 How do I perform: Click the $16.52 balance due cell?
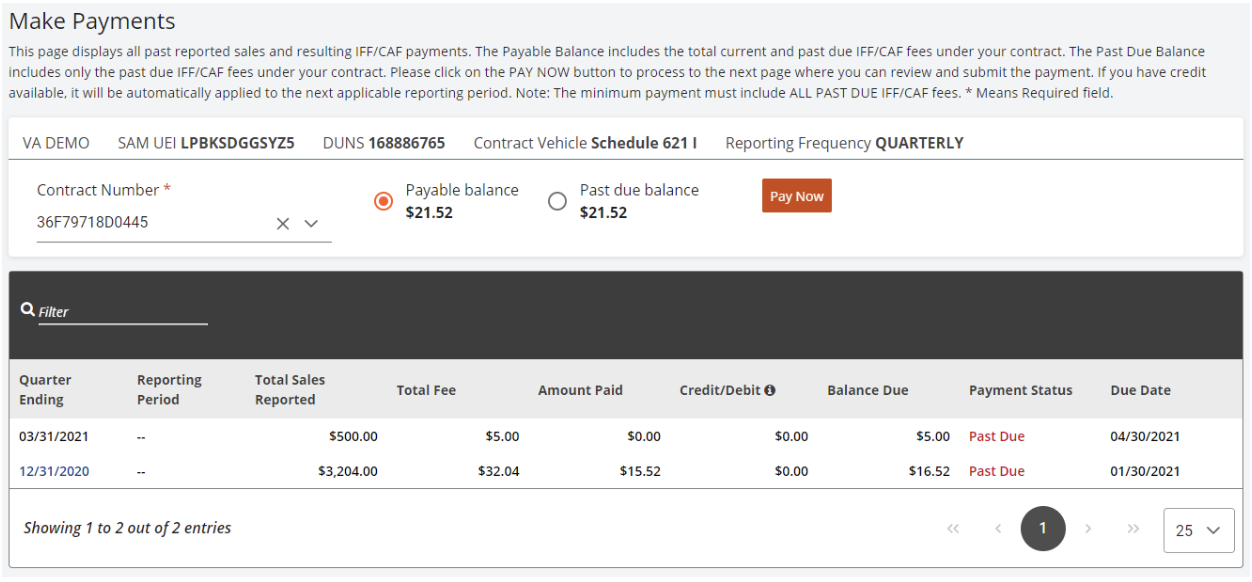click(929, 471)
